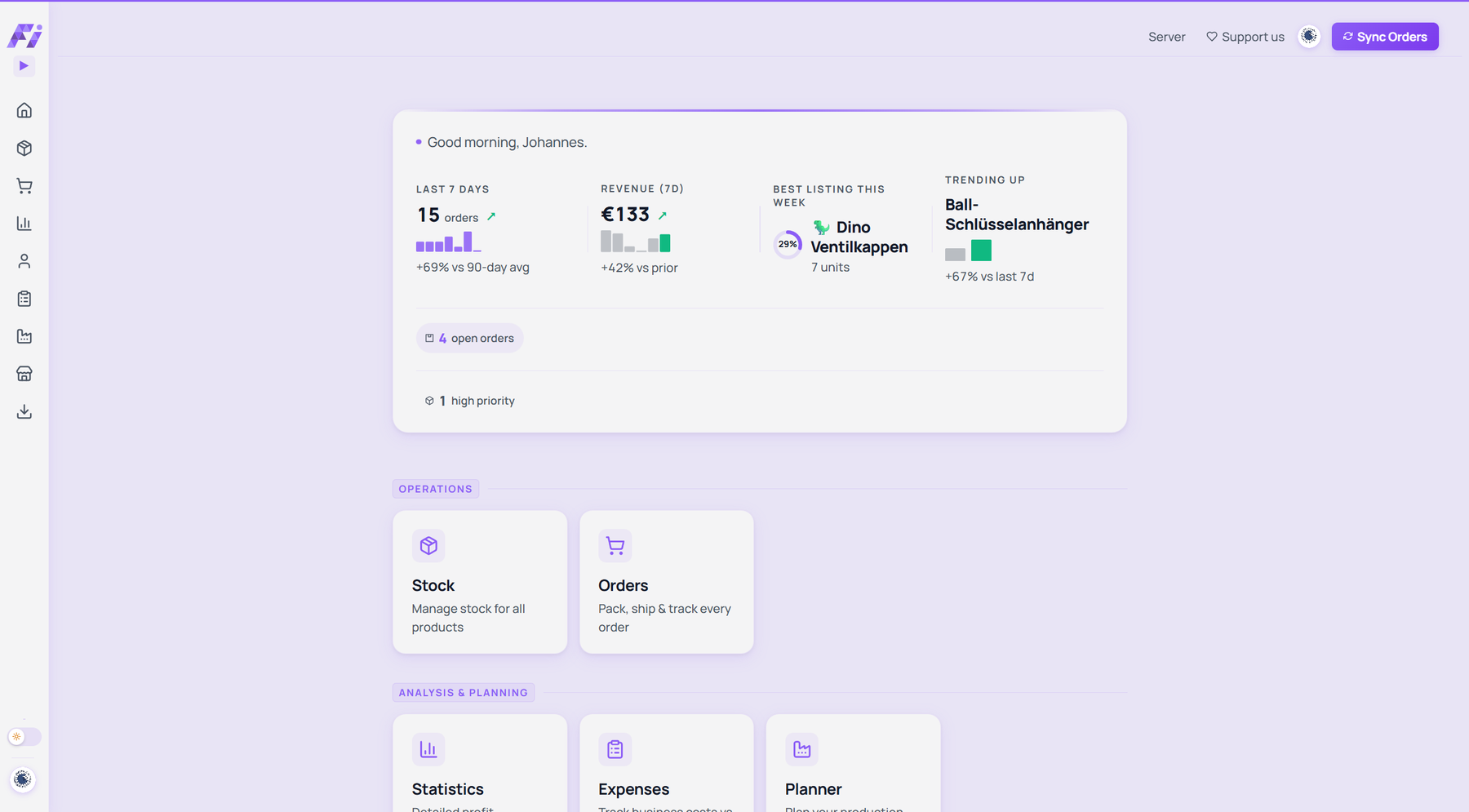This screenshot has width=1469, height=812.
Task: Click the Server link in header
Action: [1166, 37]
